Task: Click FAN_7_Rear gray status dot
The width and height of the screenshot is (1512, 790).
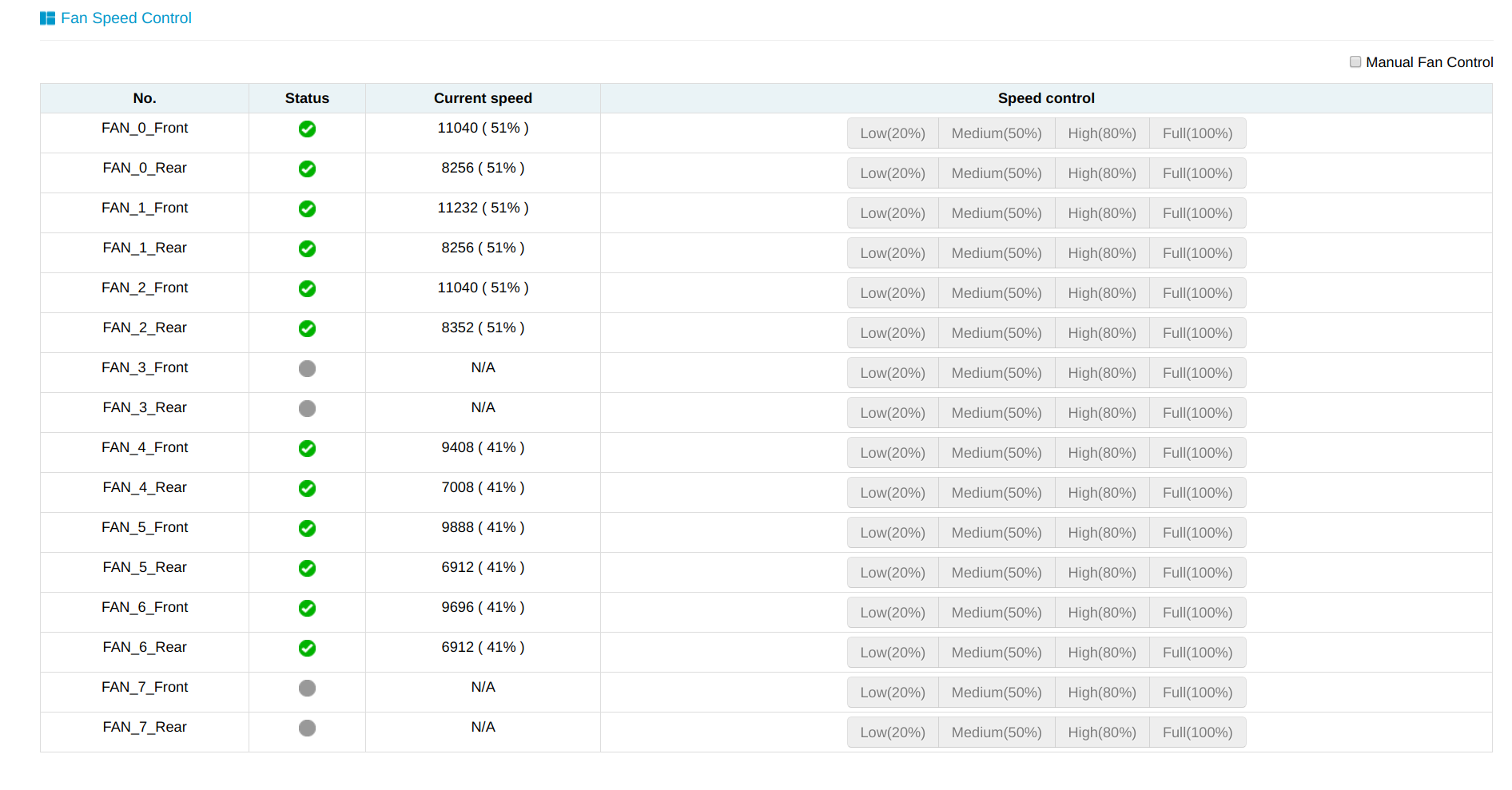Action: pyautogui.click(x=307, y=728)
